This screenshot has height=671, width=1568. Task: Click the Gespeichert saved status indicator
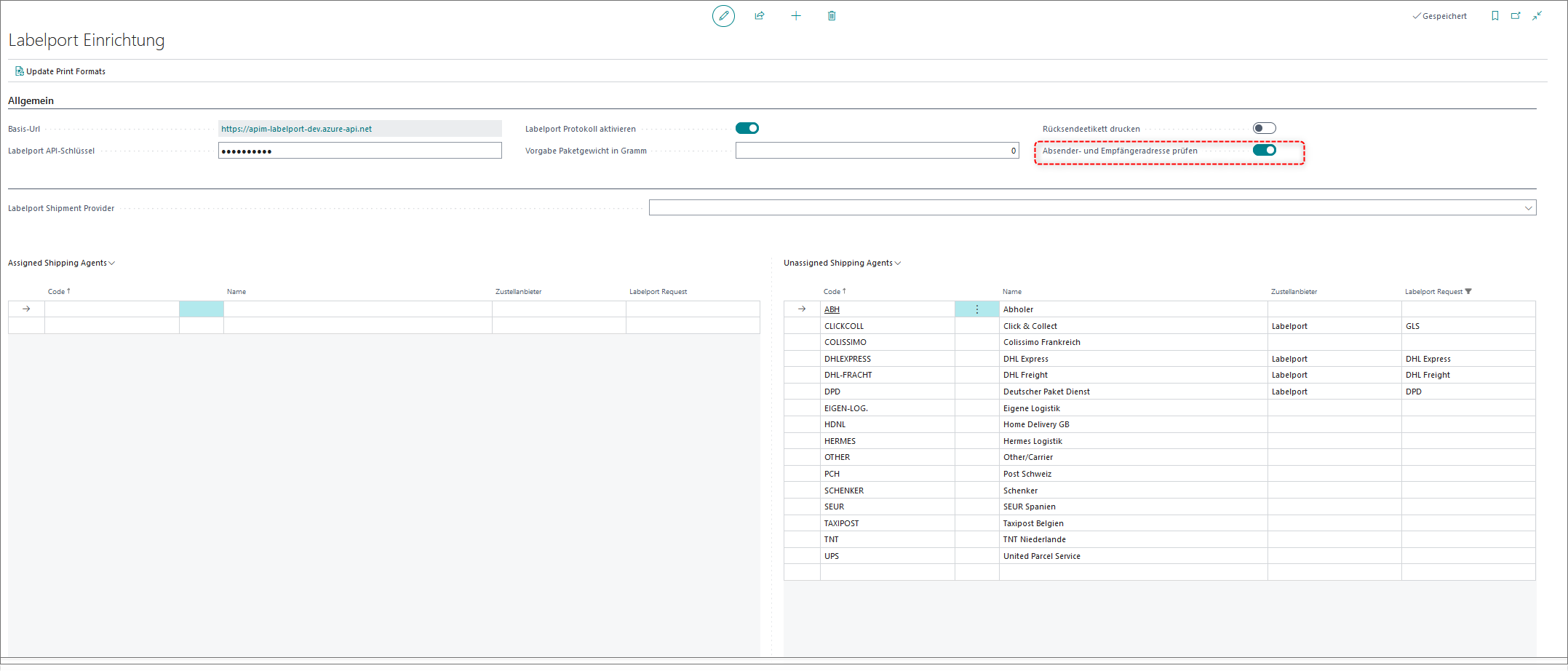click(1439, 16)
